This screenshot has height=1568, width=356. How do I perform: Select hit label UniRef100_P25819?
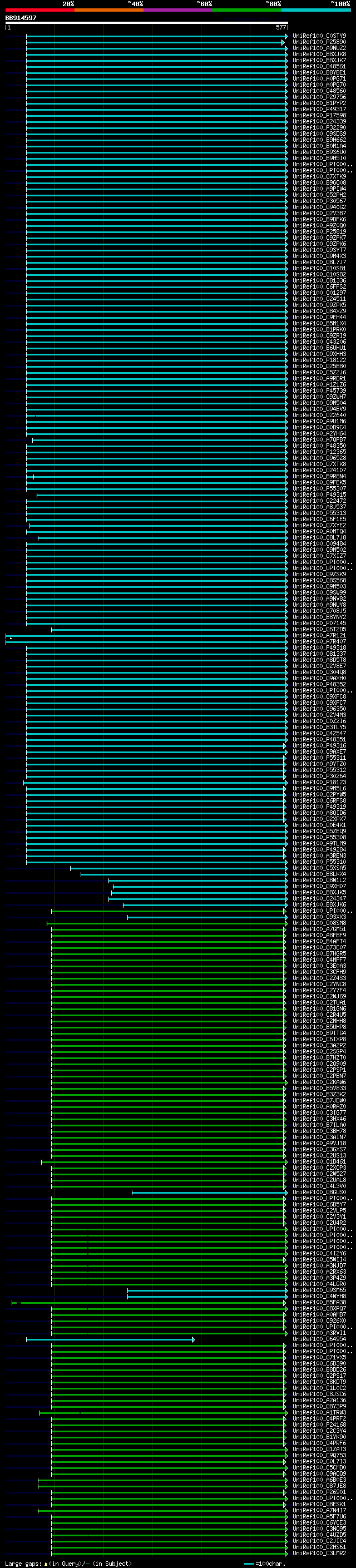click(x=319, y=232)
